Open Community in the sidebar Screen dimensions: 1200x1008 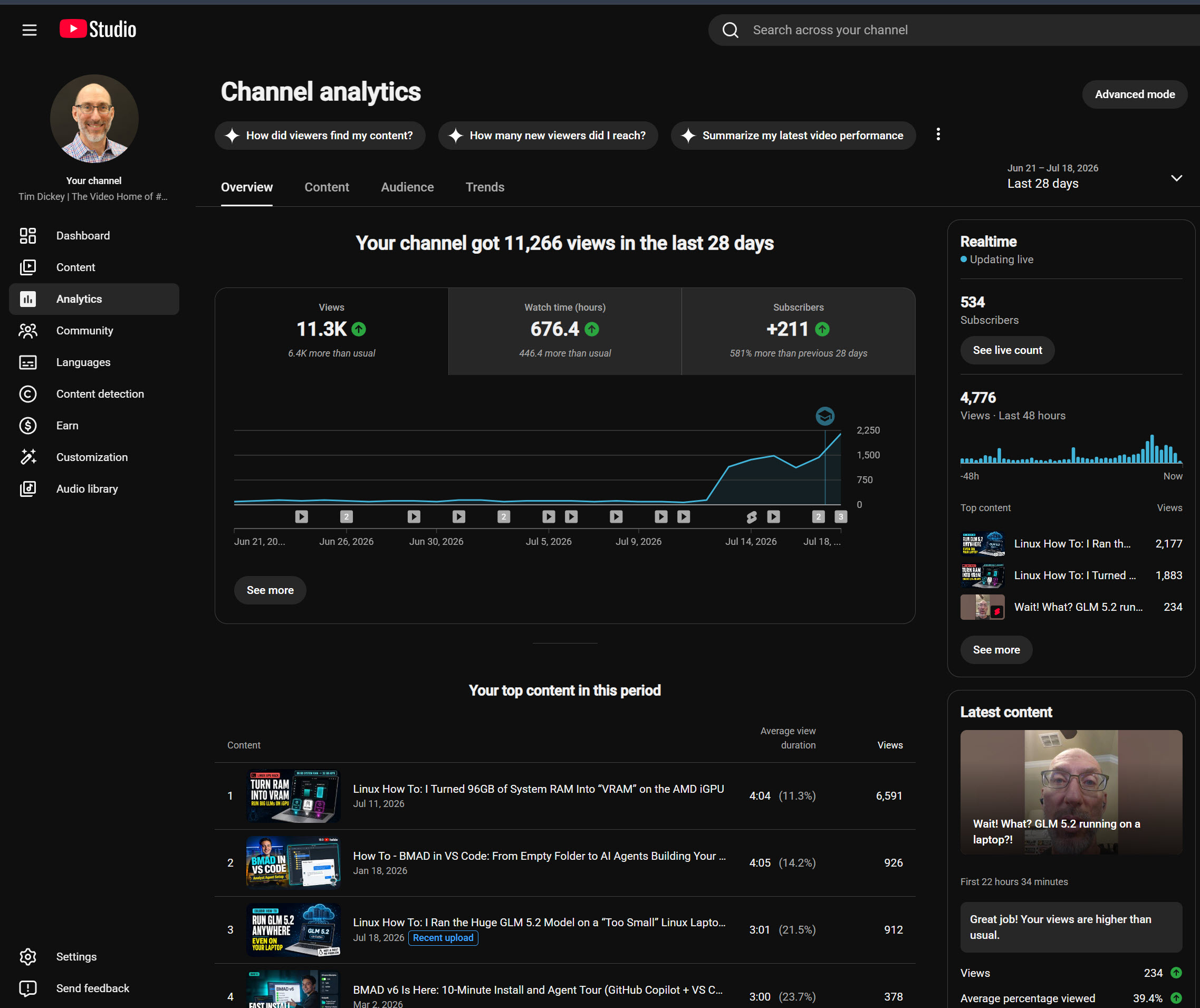pyautogui.click(x=94, y=330)
